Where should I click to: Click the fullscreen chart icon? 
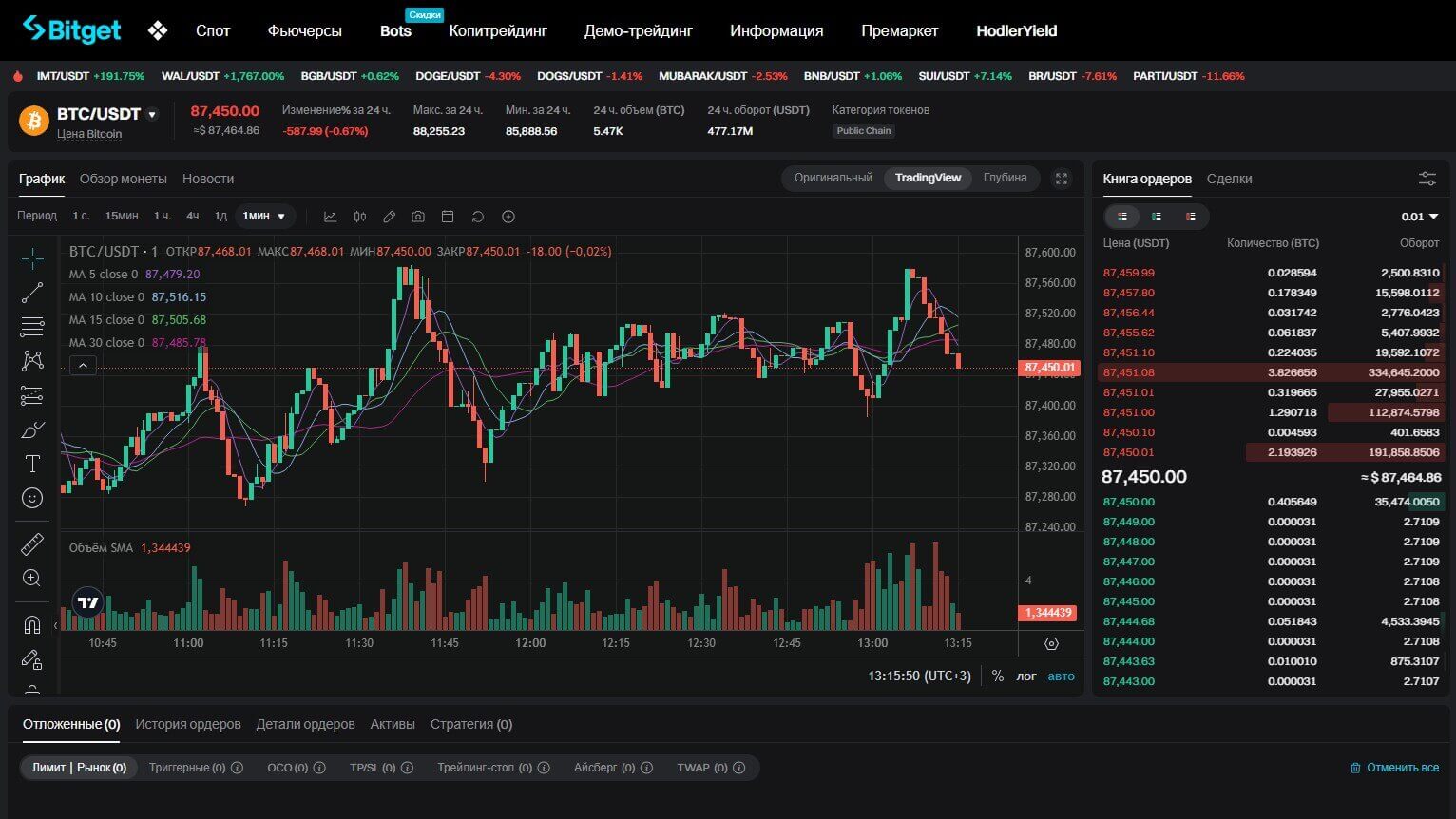[x=1062, y=179]
